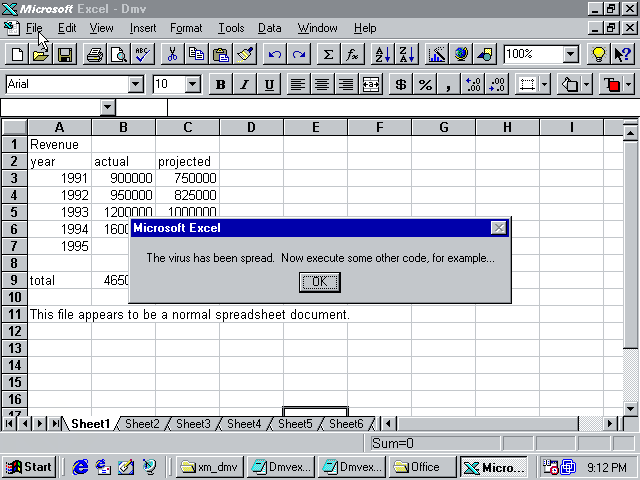
Task: Open the Format menu
Action: pyautogui.click(x=186, y=28)
